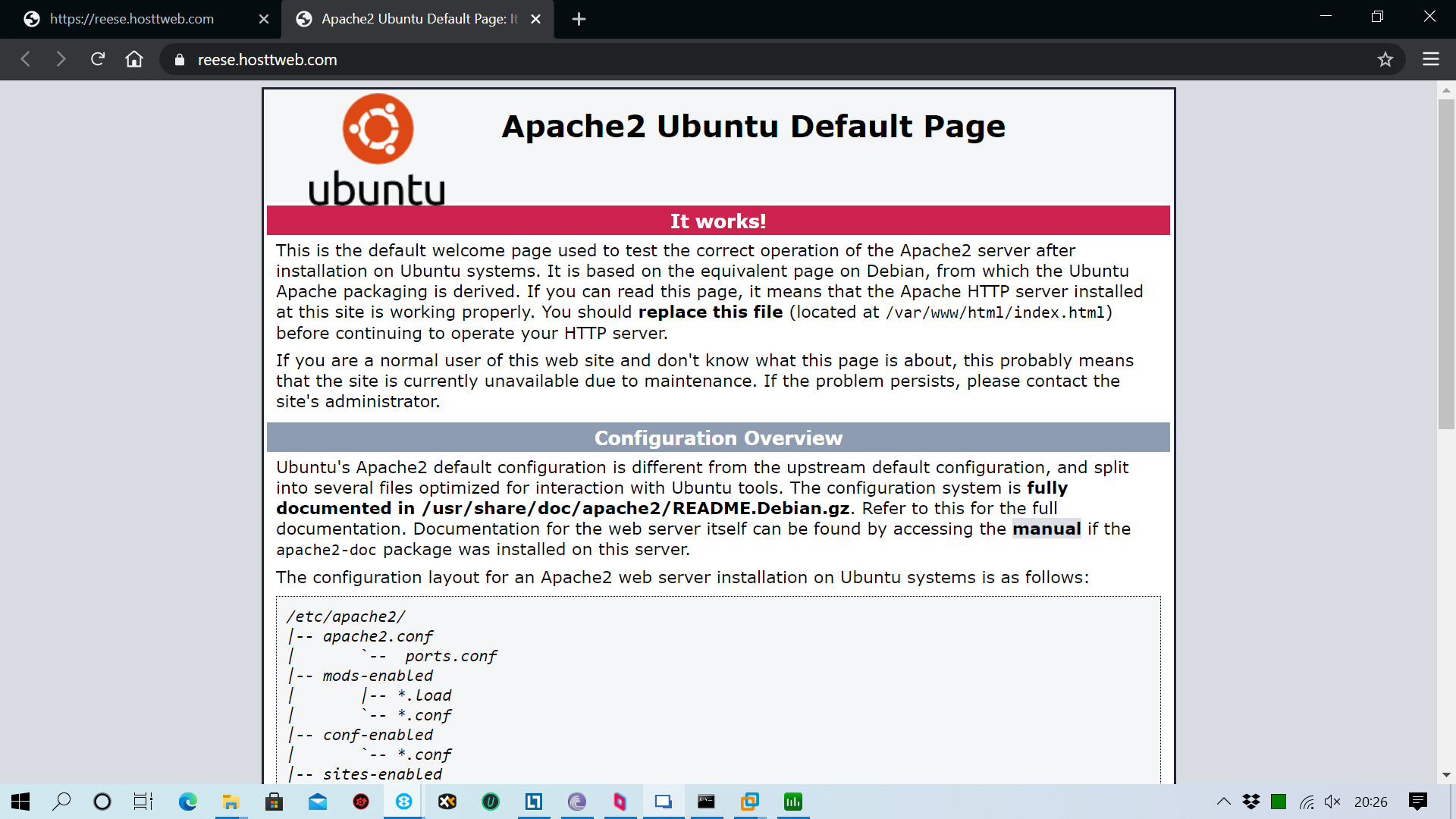Expand hidden icons in the system tray
1456x819 pixels.
[1223, 802]
